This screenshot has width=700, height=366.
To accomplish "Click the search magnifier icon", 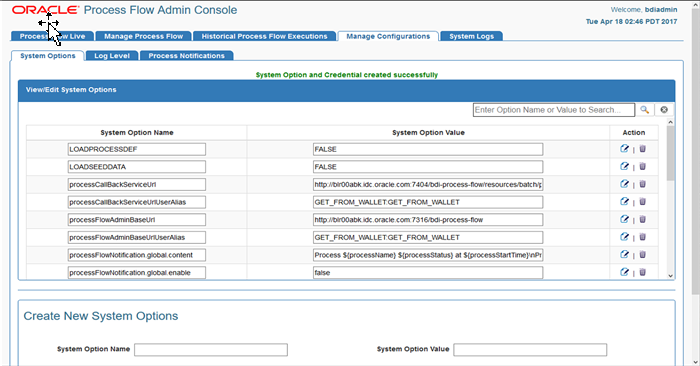I will point(645,110).
